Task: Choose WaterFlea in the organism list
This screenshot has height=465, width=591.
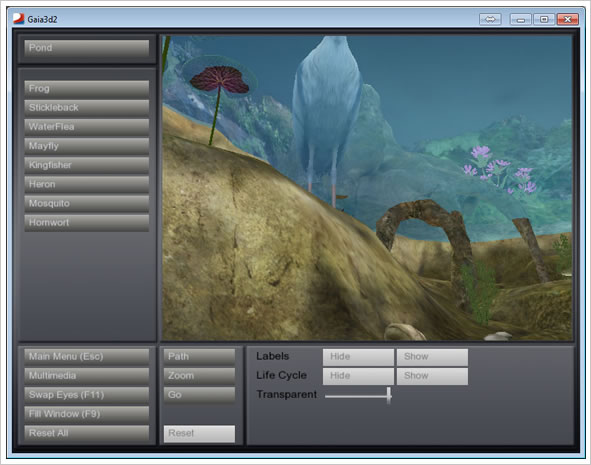Action: [87, 127]
